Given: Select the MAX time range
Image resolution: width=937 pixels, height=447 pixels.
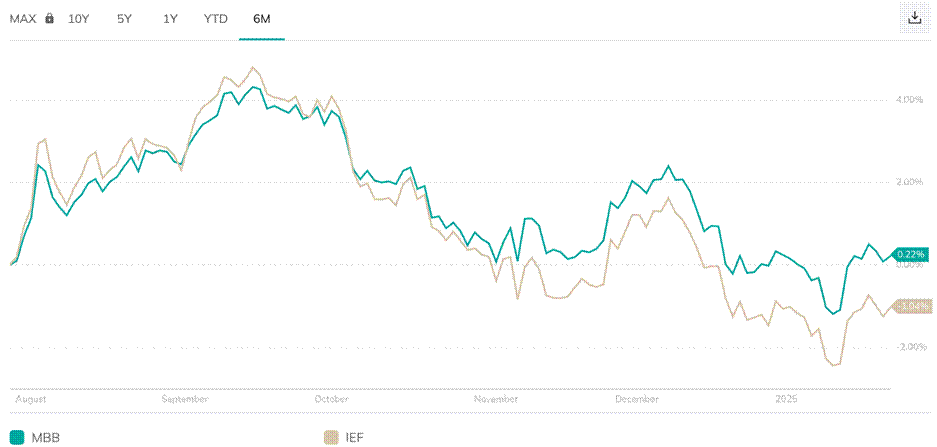Looking at the screenshot, I should pyautogui.click(x=23, y=19).
